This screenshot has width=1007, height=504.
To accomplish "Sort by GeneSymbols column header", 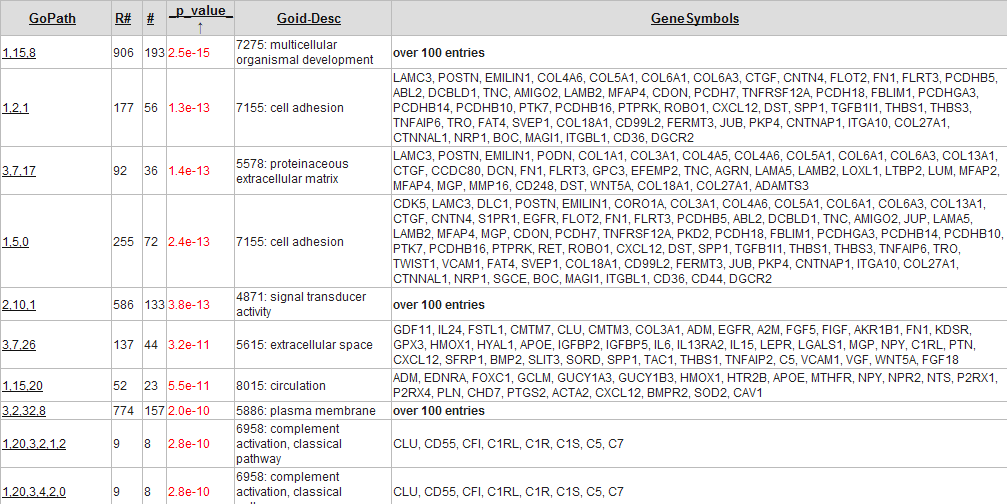I will pyautogui.click(x=695, y=19).
